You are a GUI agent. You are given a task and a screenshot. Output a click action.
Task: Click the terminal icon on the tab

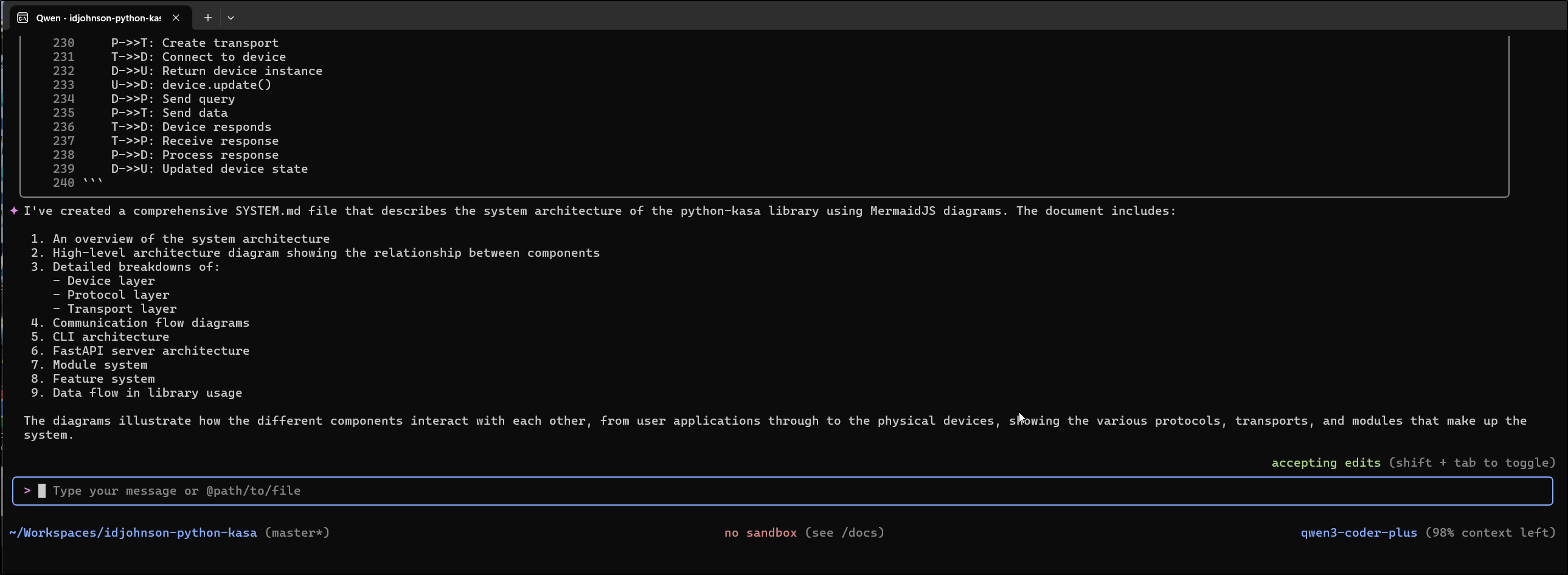(x=23, y=18)
